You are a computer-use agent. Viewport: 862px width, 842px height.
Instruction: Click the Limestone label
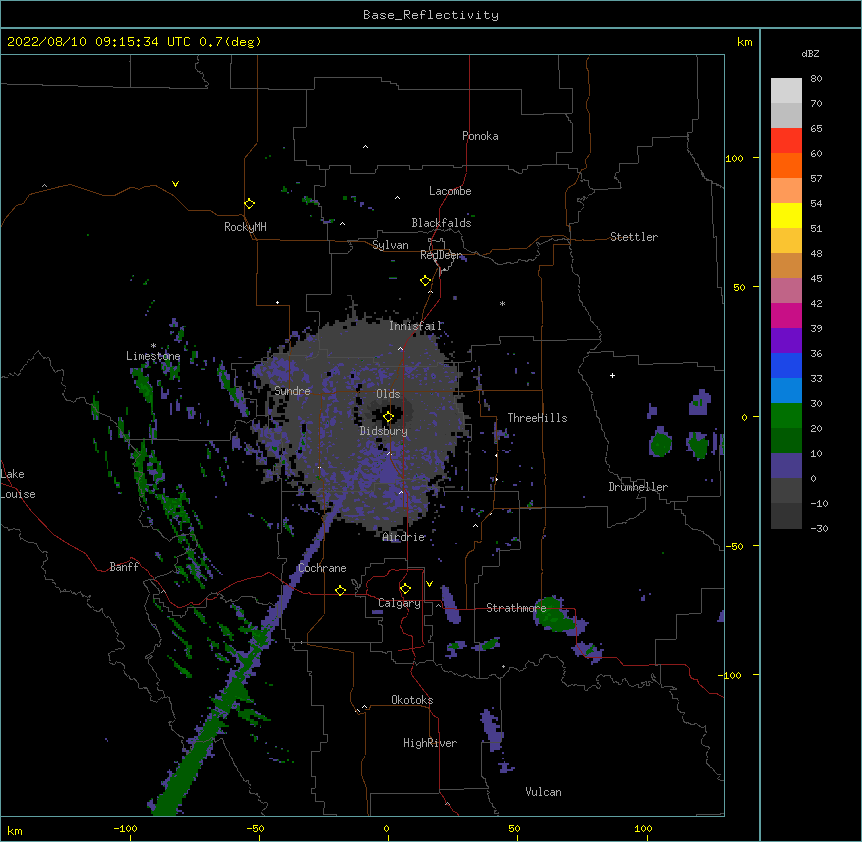153,356
